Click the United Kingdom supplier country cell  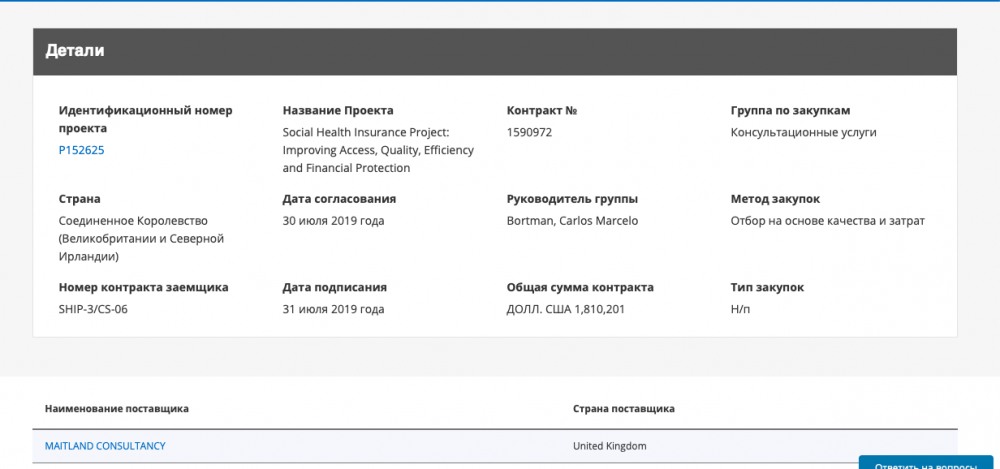coord(610,446)
